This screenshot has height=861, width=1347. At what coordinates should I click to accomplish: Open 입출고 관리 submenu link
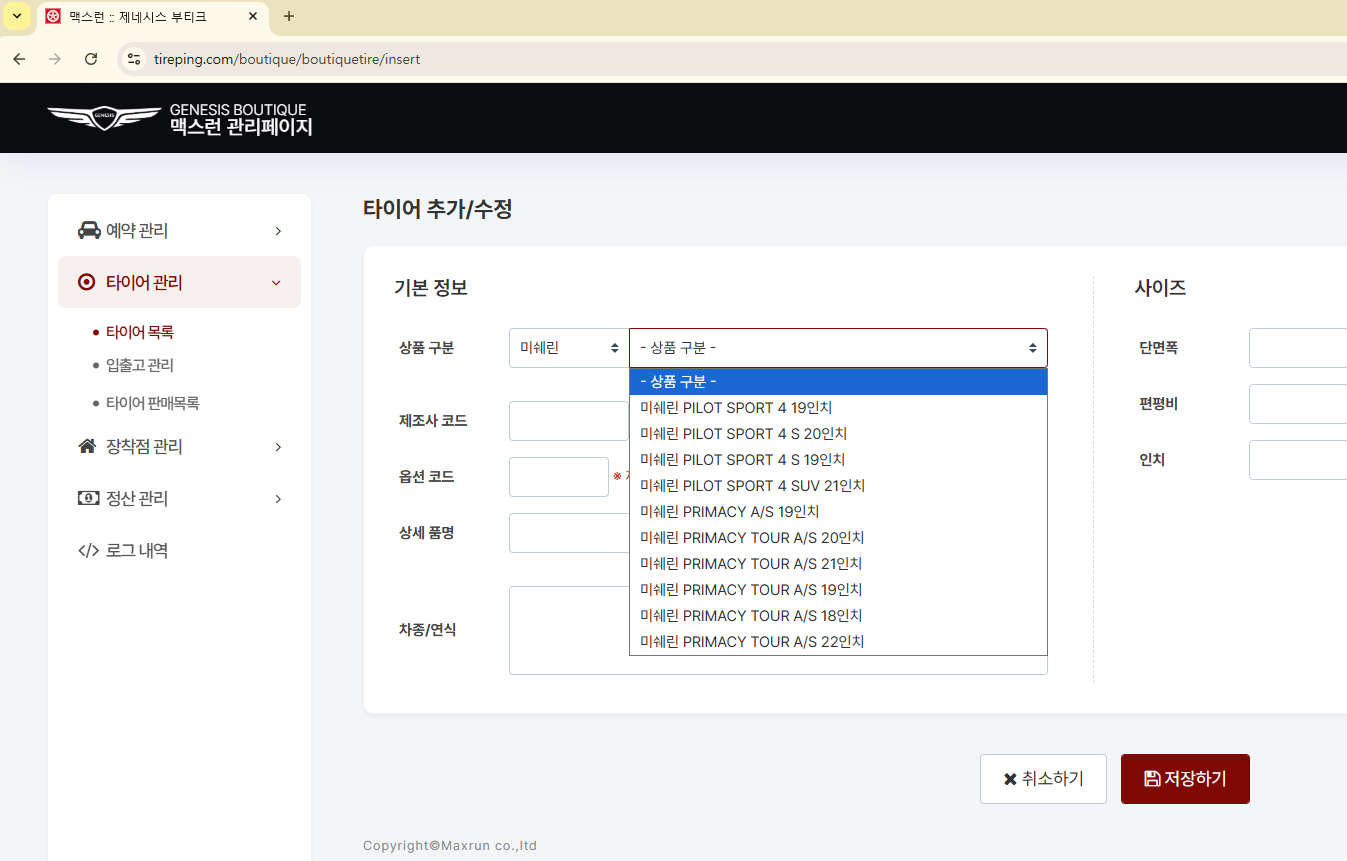pos(140,366)
